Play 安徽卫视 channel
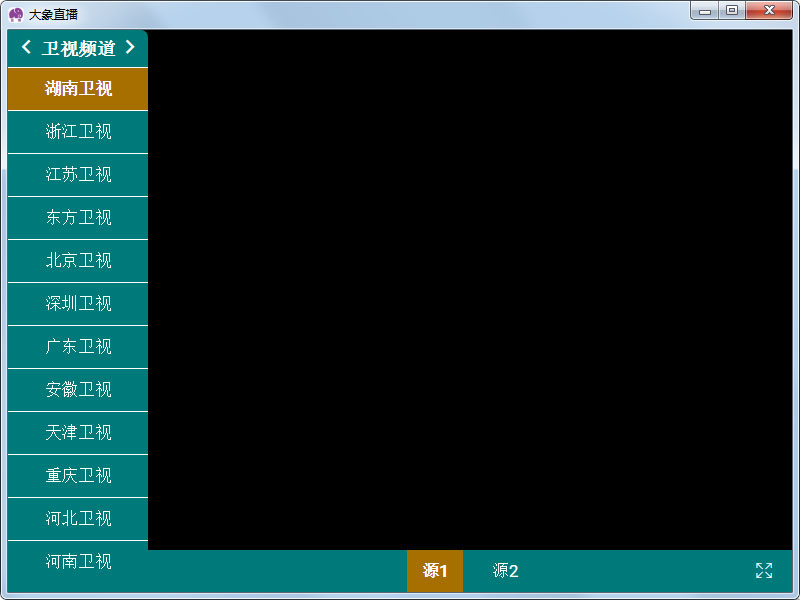 [78, 390]
